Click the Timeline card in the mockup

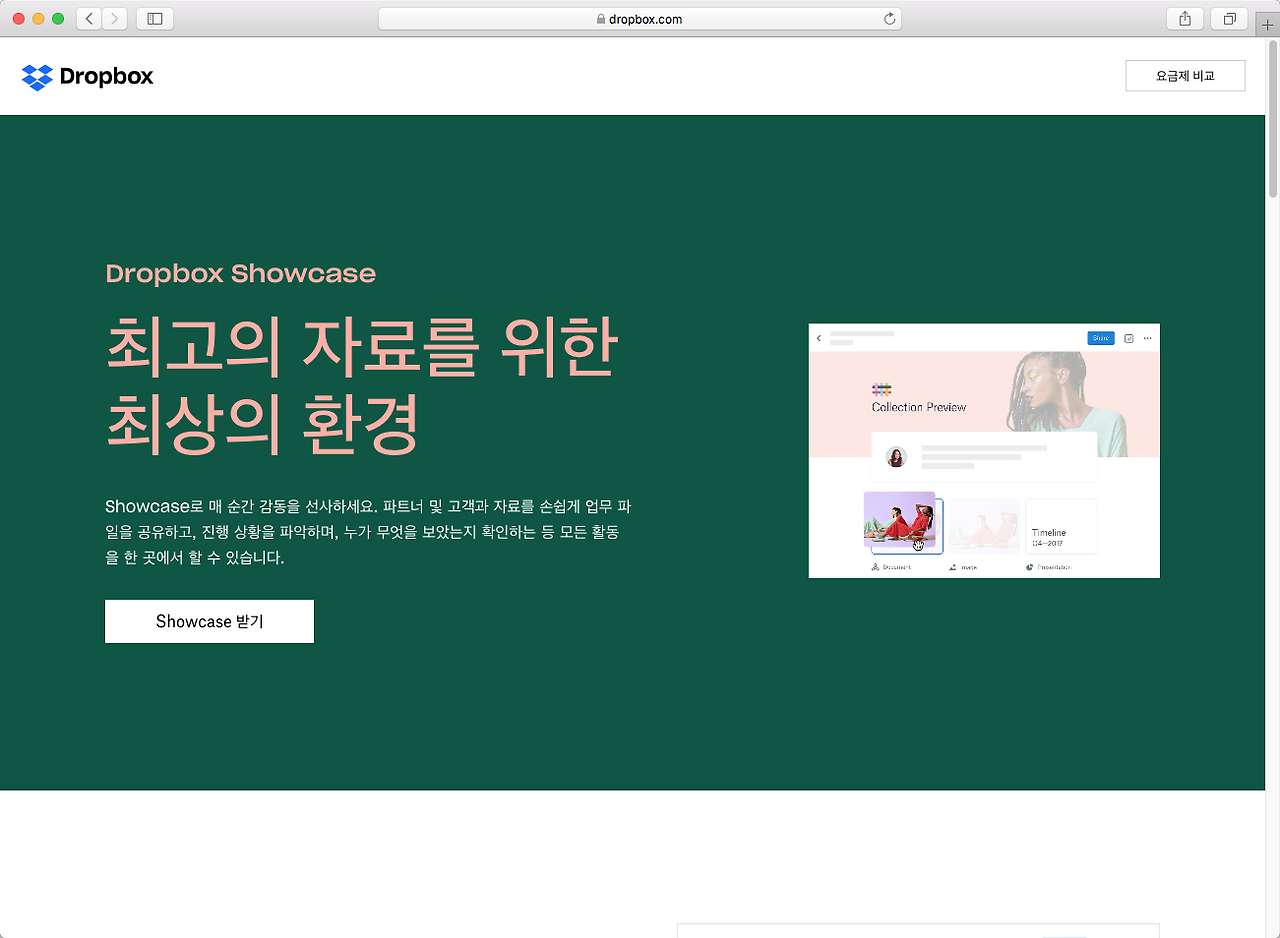pos(1061,526)
